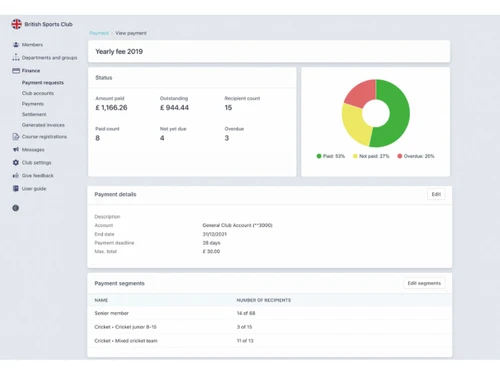Click the Course registrations document icon
Screen dimensions: 500x375
tap(16, 136)
